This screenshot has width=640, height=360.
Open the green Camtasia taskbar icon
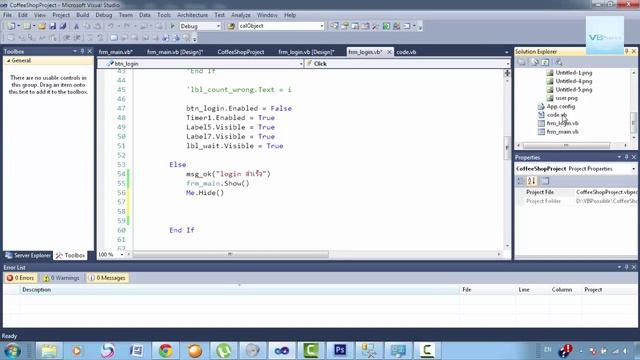(311, 351)
